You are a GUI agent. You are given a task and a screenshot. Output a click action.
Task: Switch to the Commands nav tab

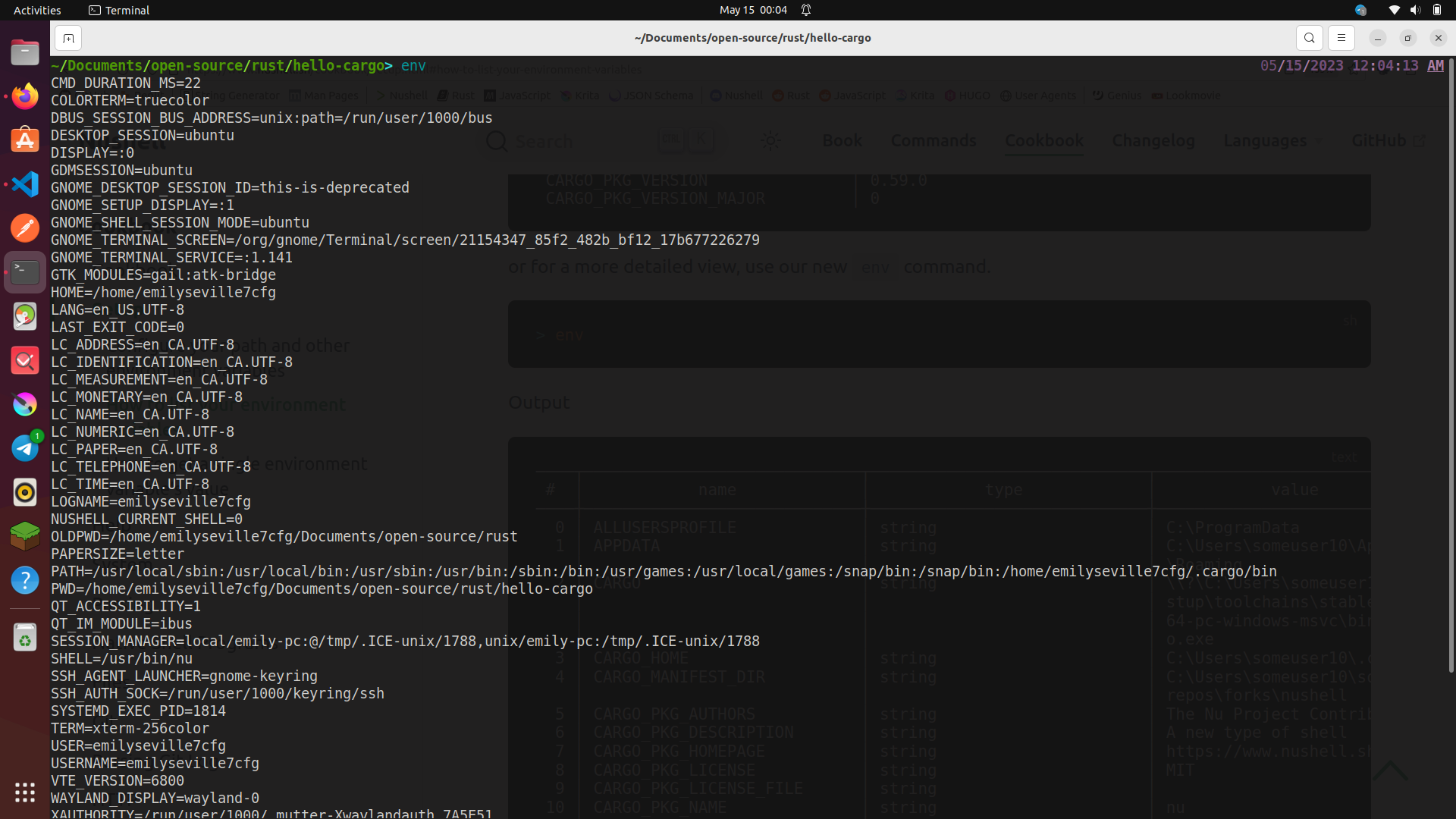coord(934,141)
